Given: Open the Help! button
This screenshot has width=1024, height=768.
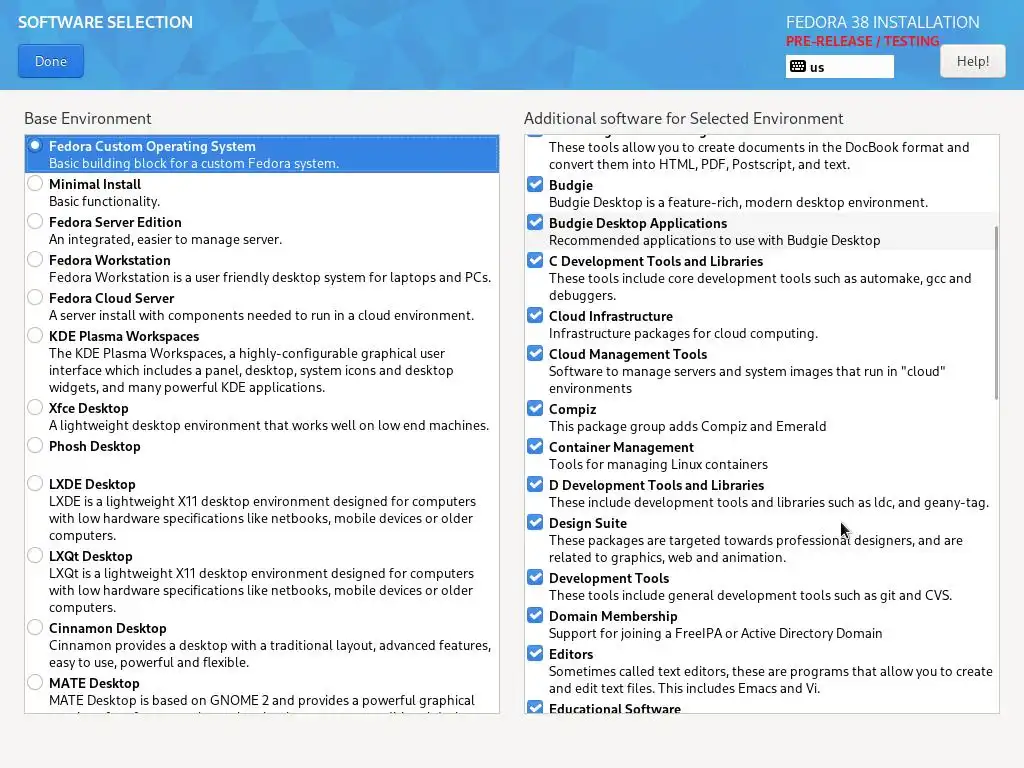Looking at the screenshot, I should pos(972,61).
